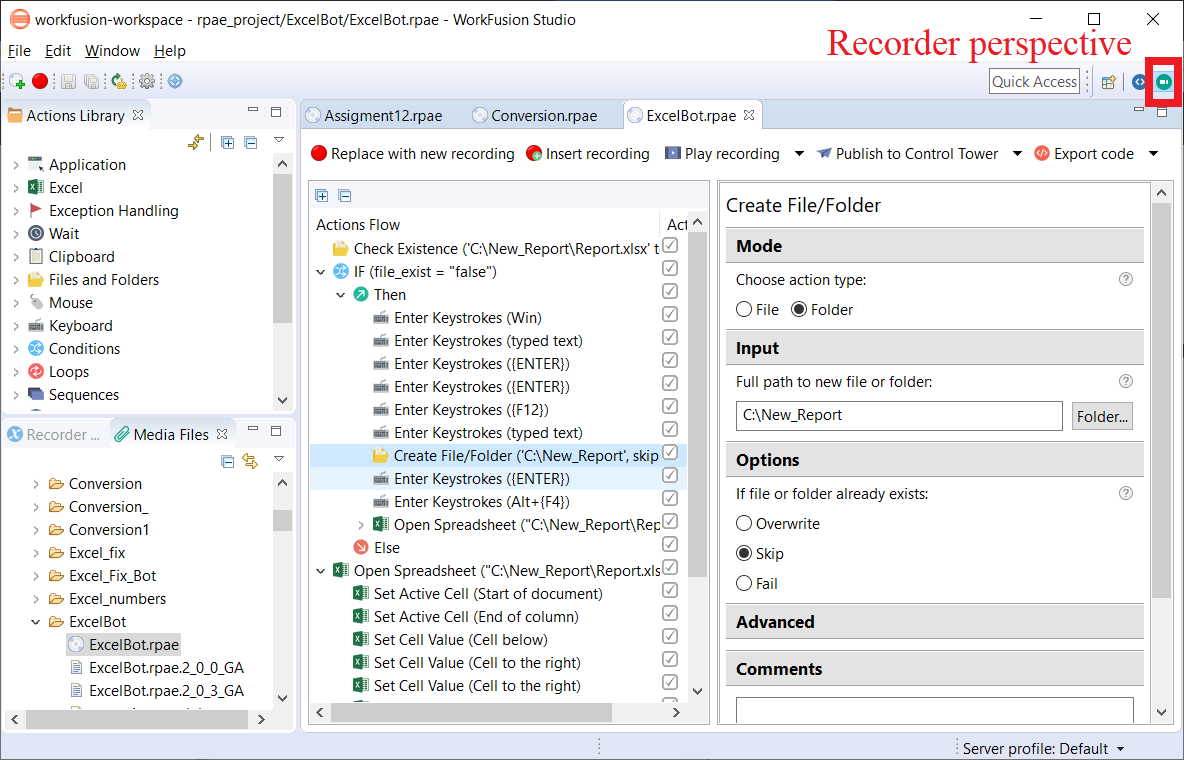
Task: Expand all in Actions Library toolbar
Action: pos(227,142)
